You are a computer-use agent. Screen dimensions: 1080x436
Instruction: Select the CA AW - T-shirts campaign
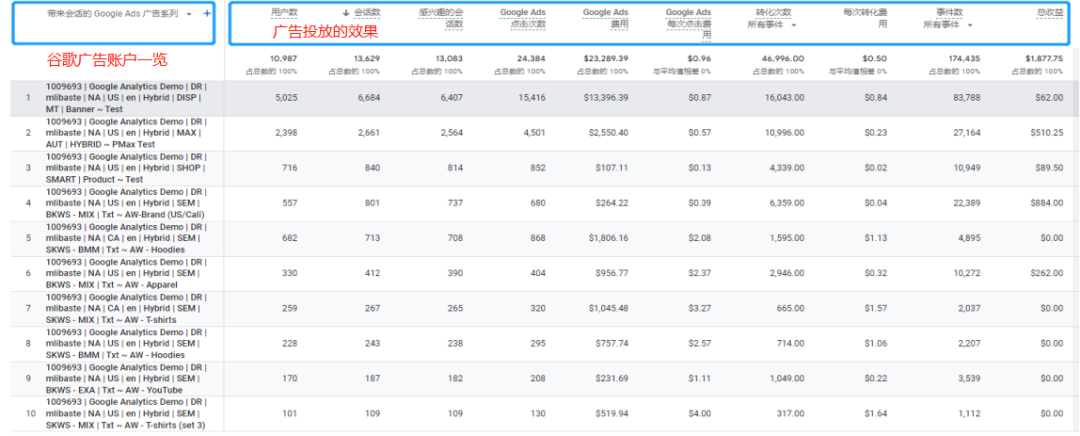125,309
